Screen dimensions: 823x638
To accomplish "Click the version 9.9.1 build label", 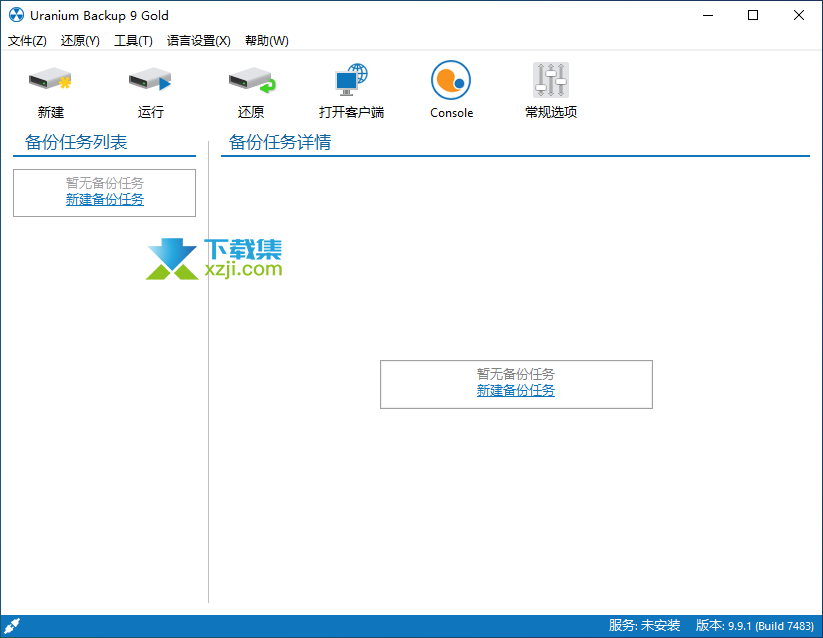I will (755, 626).
